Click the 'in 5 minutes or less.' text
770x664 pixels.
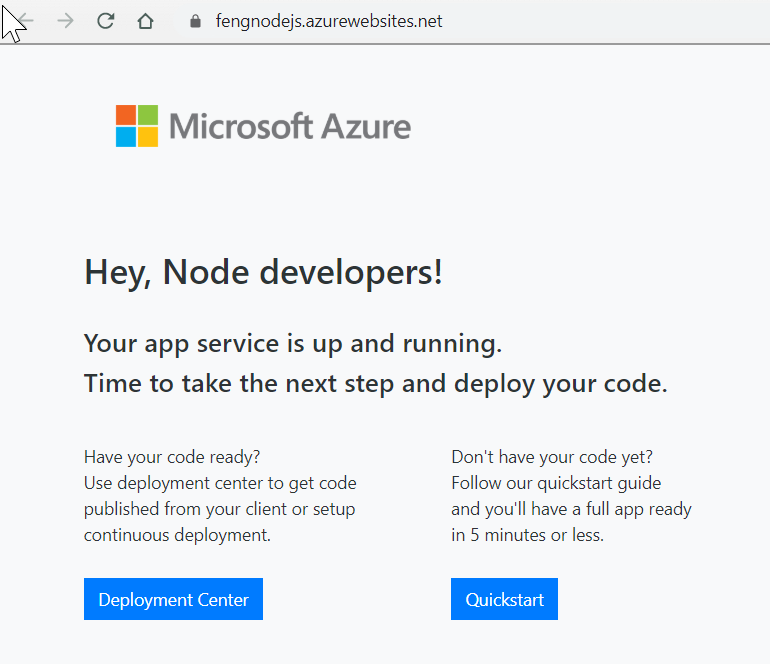click(527, 535)
